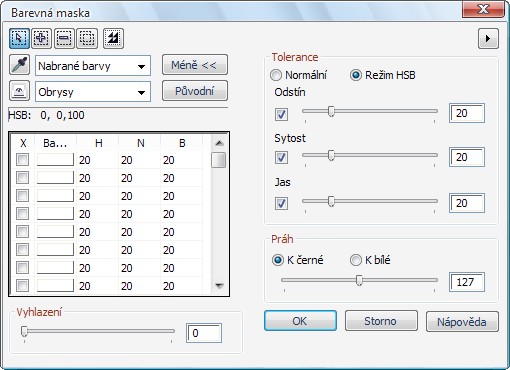Click the Sytost value field showing 20
Viewport: 510px width, 370px height.
[467, 157]
